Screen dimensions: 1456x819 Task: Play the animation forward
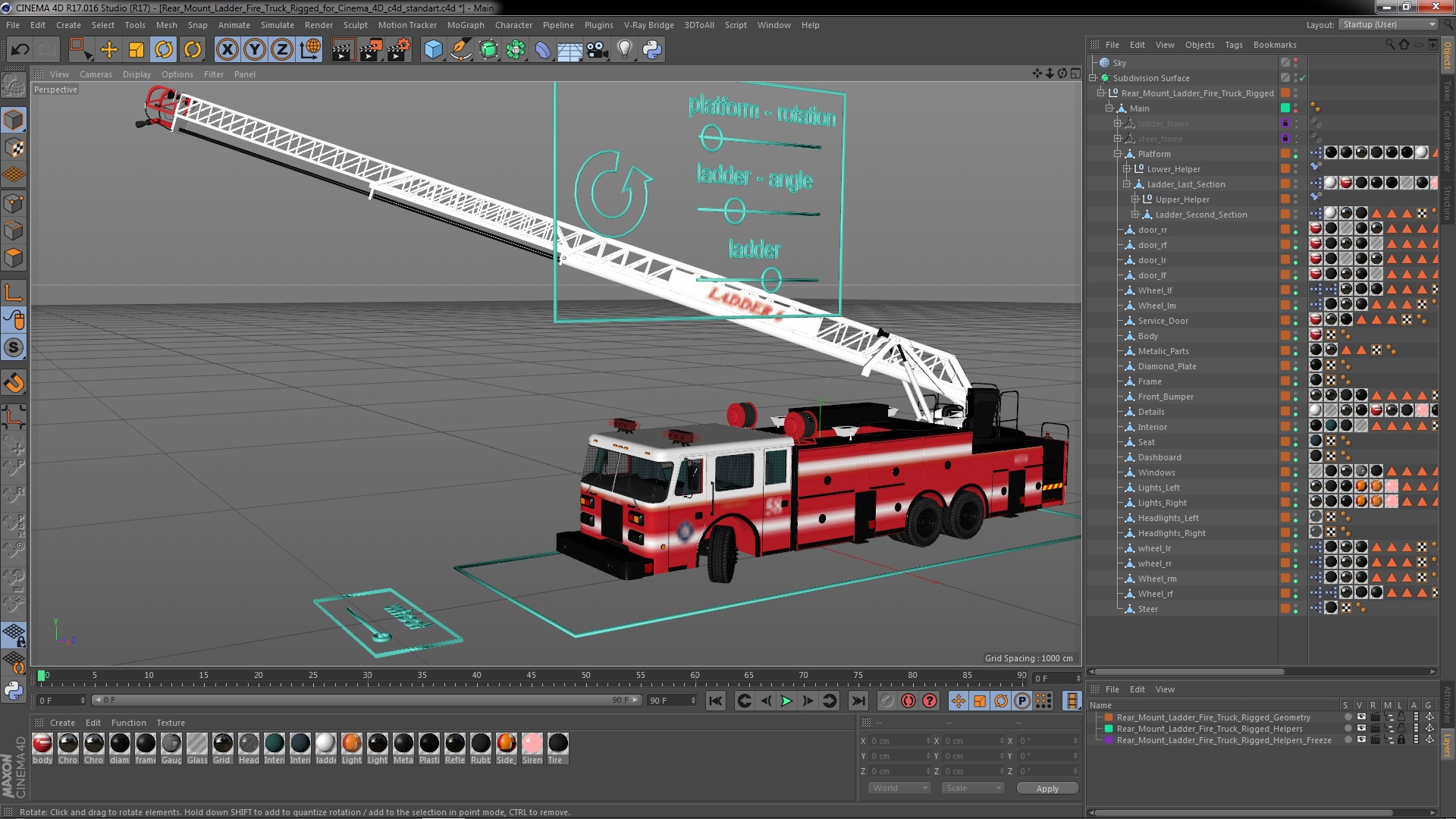pos(786,701)
